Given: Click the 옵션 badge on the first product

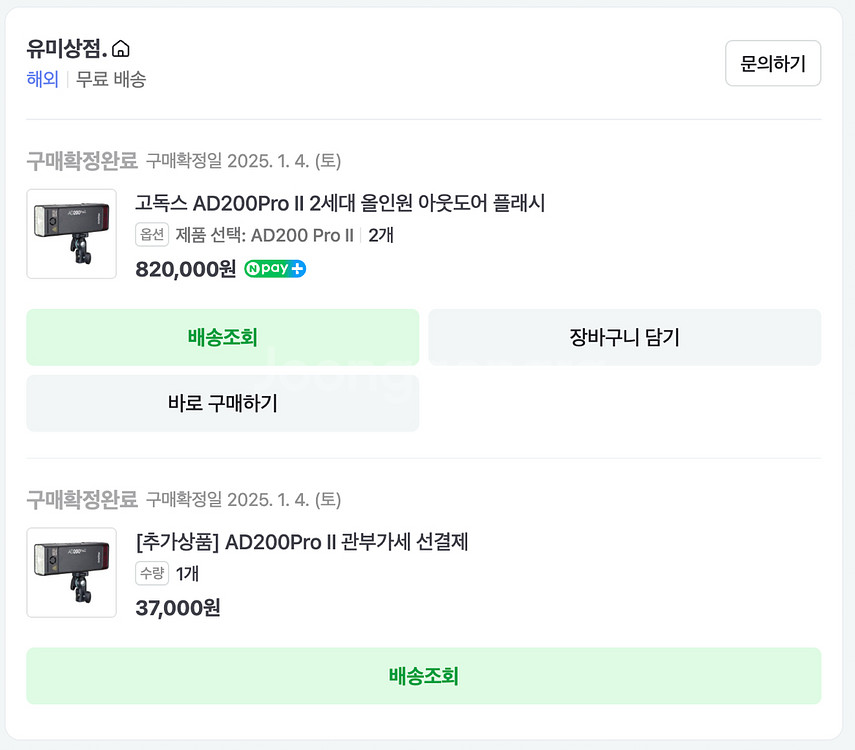Looking at the screenshot, I should 152,235.
